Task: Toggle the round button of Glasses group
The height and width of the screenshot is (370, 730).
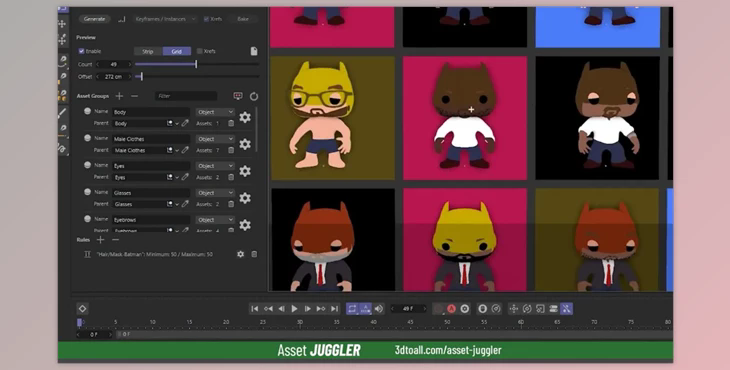Action: (x=87, y=192)
